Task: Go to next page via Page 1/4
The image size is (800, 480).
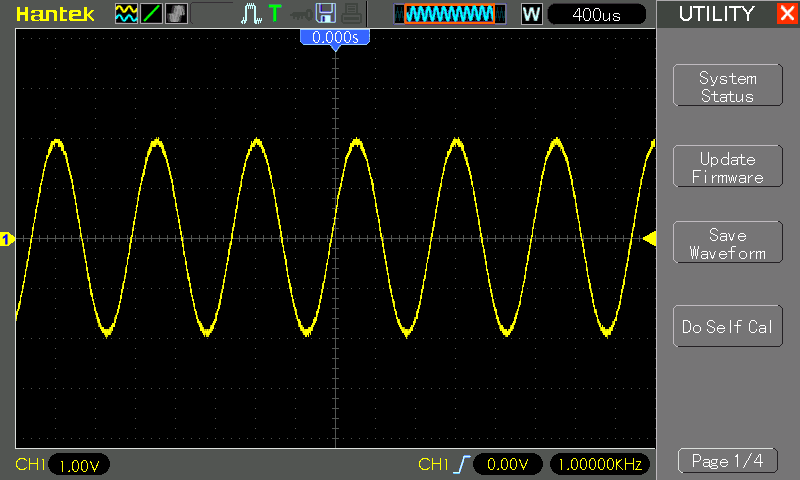Action: pos(728,461)
